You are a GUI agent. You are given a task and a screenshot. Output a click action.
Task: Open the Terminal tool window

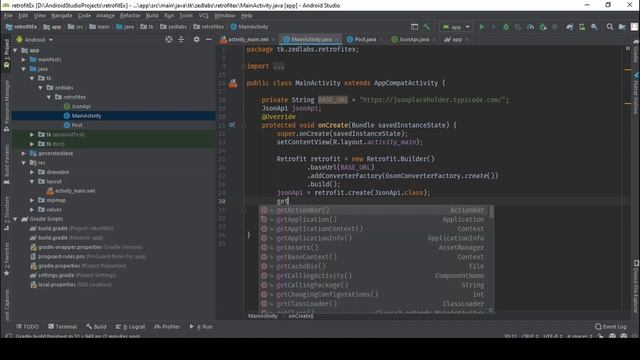62,327
